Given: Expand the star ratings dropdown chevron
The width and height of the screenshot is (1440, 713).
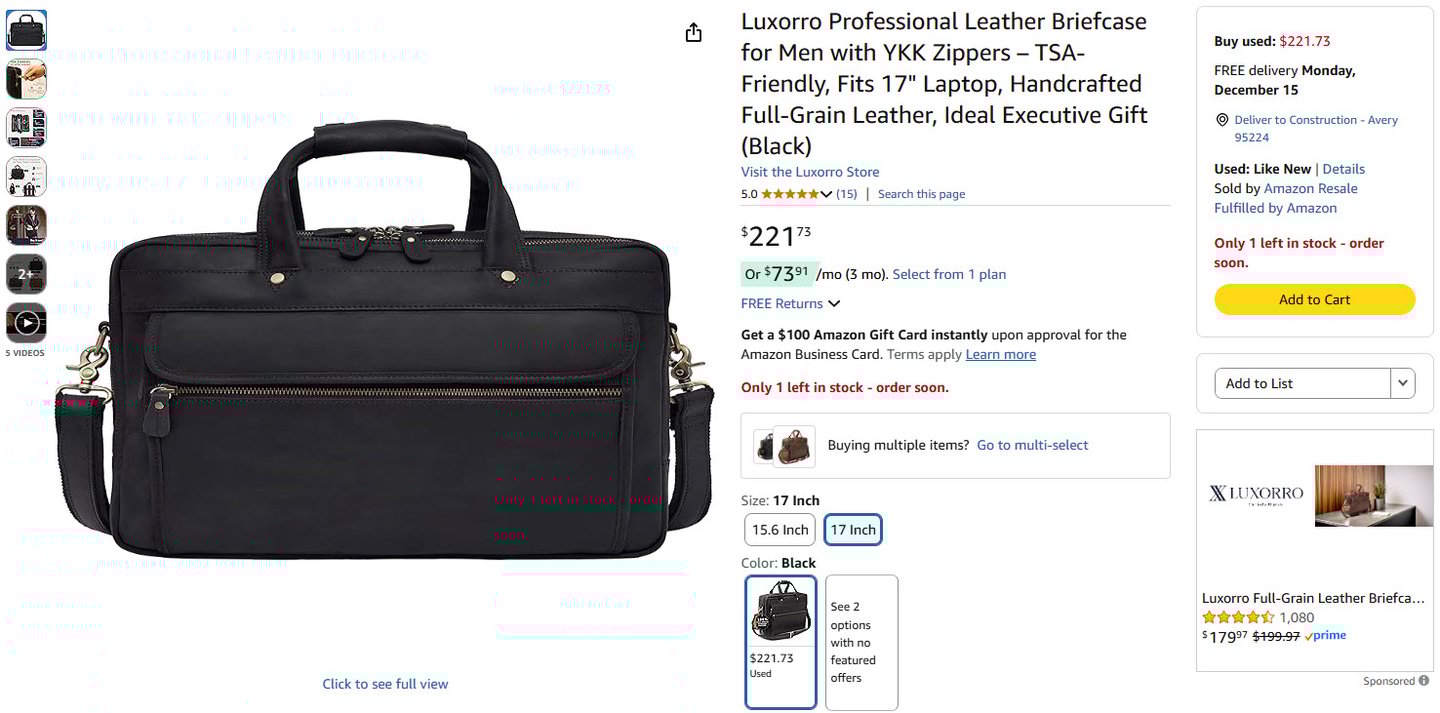Looking at the screenshot, I should pos(826,194).
